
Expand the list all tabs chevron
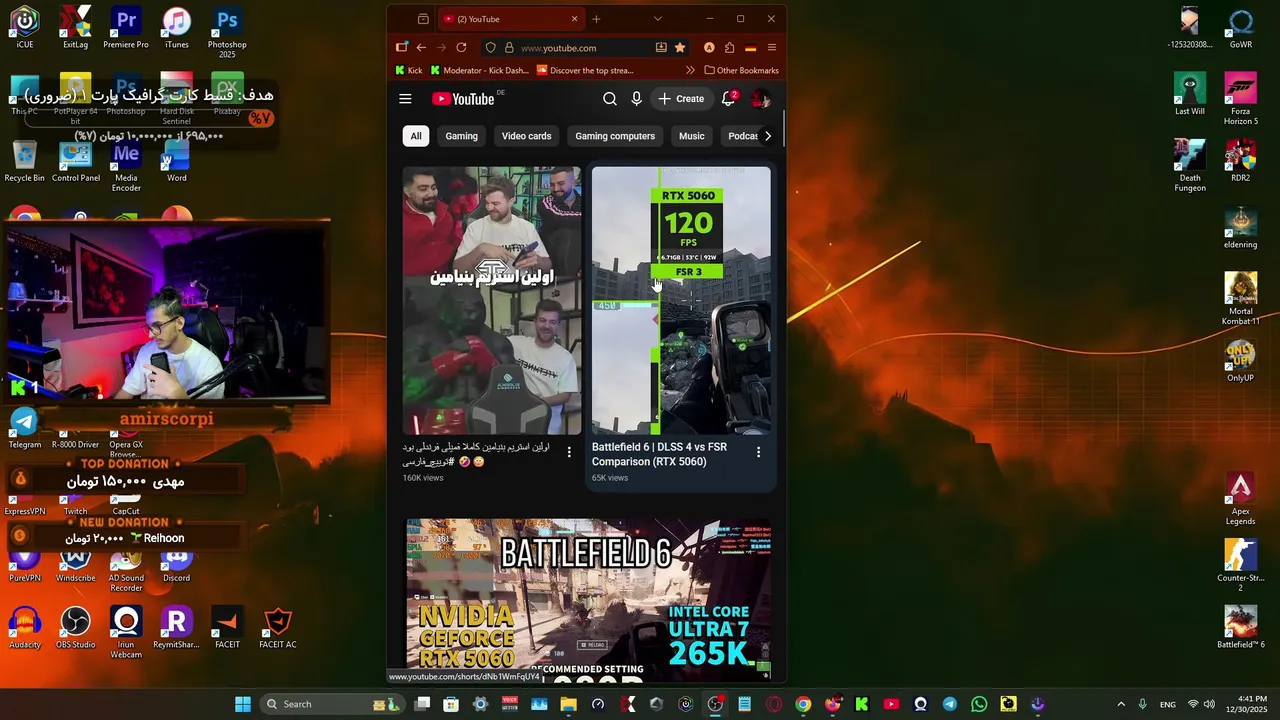pyautogui.click(x=657, y=19)
